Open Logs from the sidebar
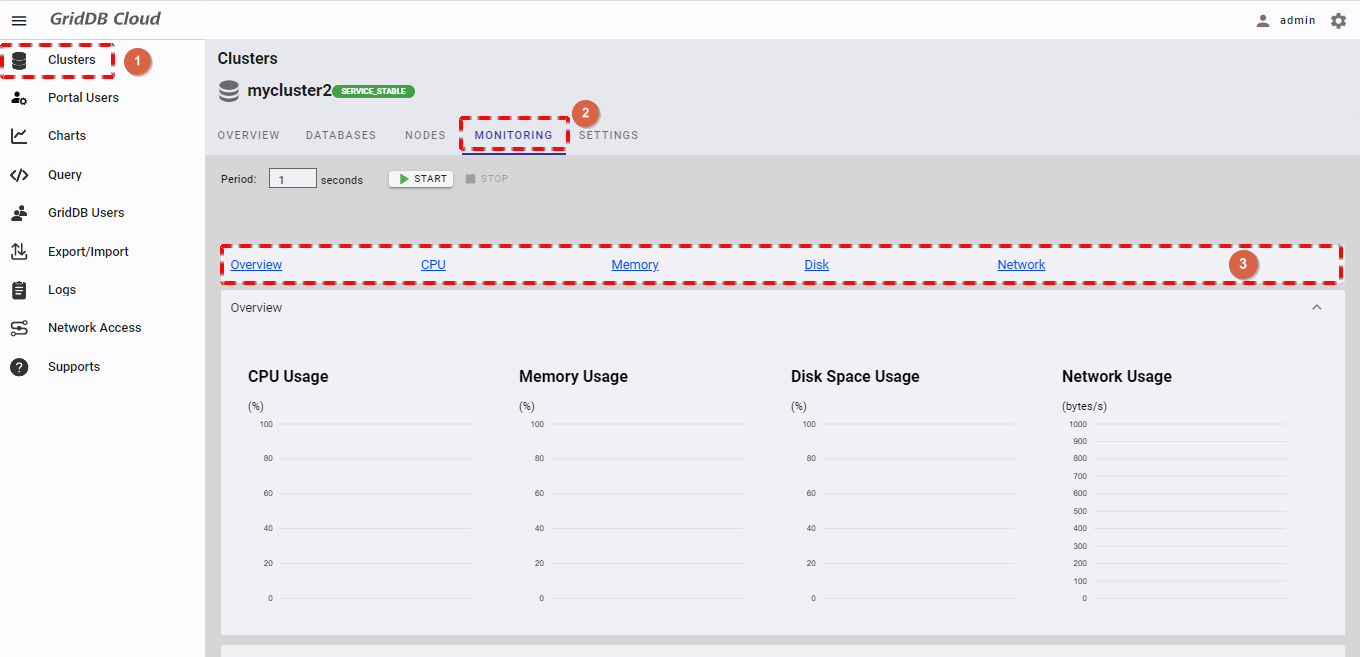Screen dimensions: 1360x657 62,290
